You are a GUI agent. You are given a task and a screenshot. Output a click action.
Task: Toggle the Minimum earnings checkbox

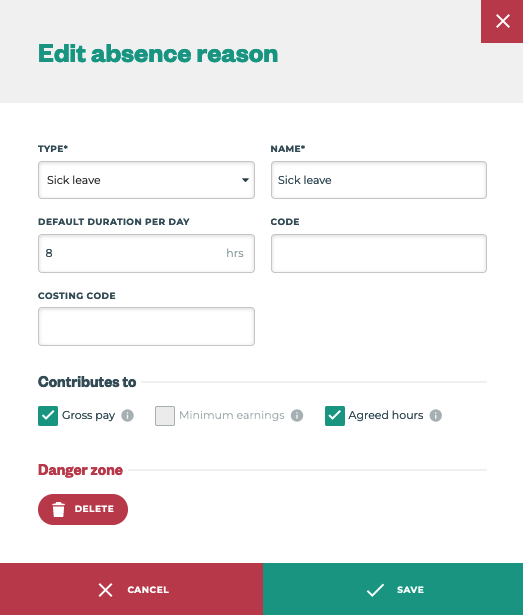pos(165,416)
